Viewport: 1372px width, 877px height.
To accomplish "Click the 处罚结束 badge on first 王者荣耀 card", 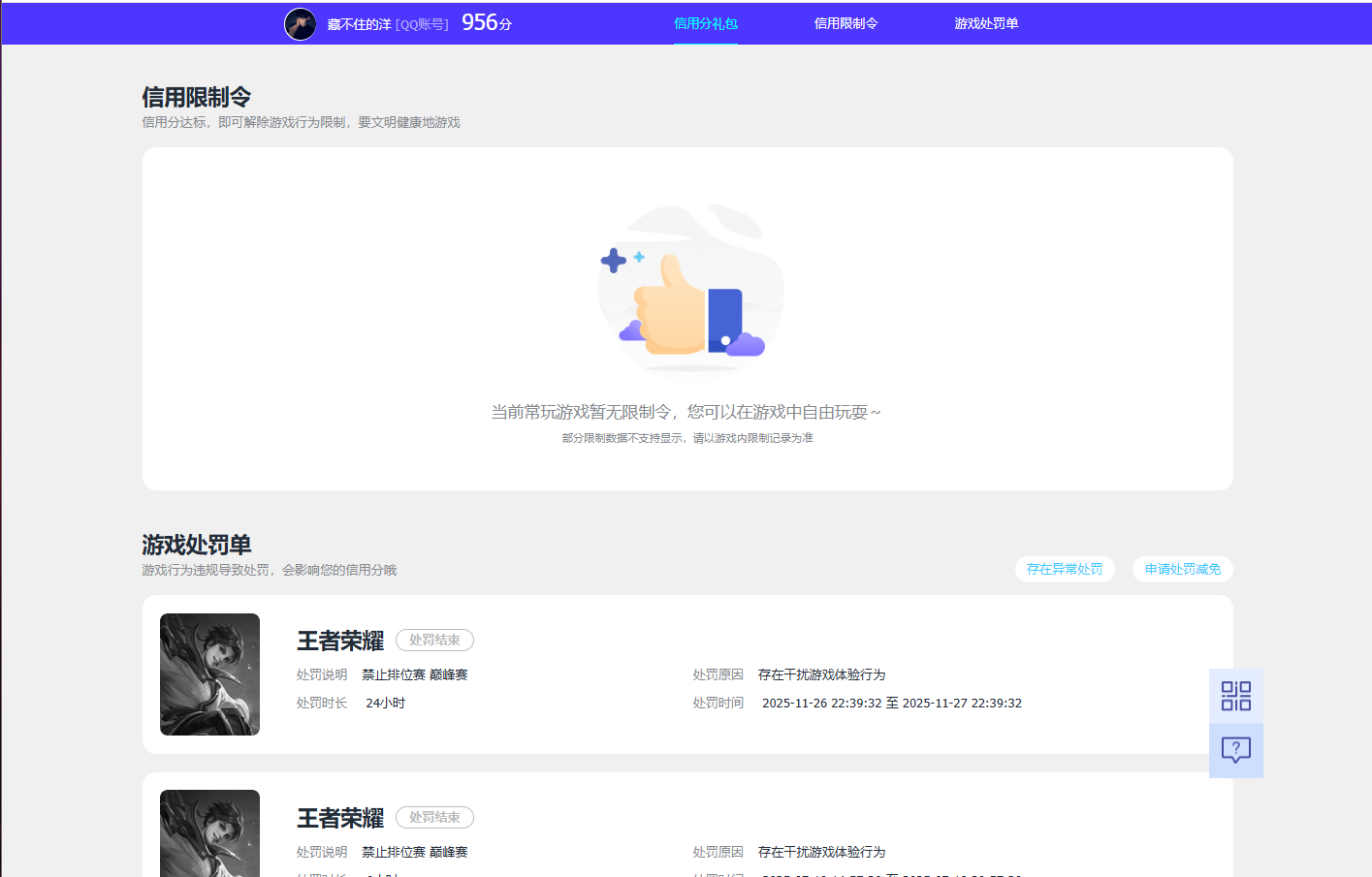I will (434, 640).
